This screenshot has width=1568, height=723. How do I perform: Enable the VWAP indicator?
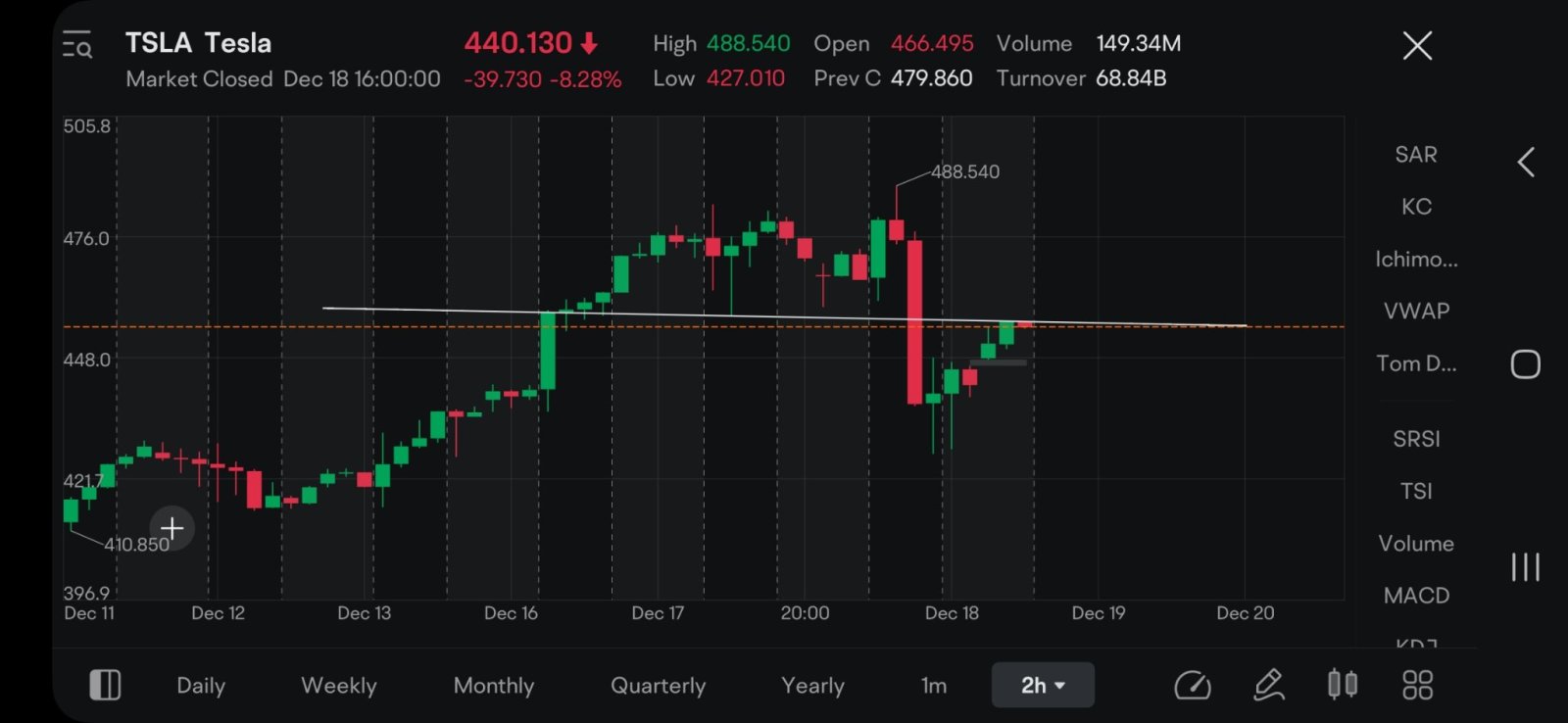click(x=1416, y=312)
